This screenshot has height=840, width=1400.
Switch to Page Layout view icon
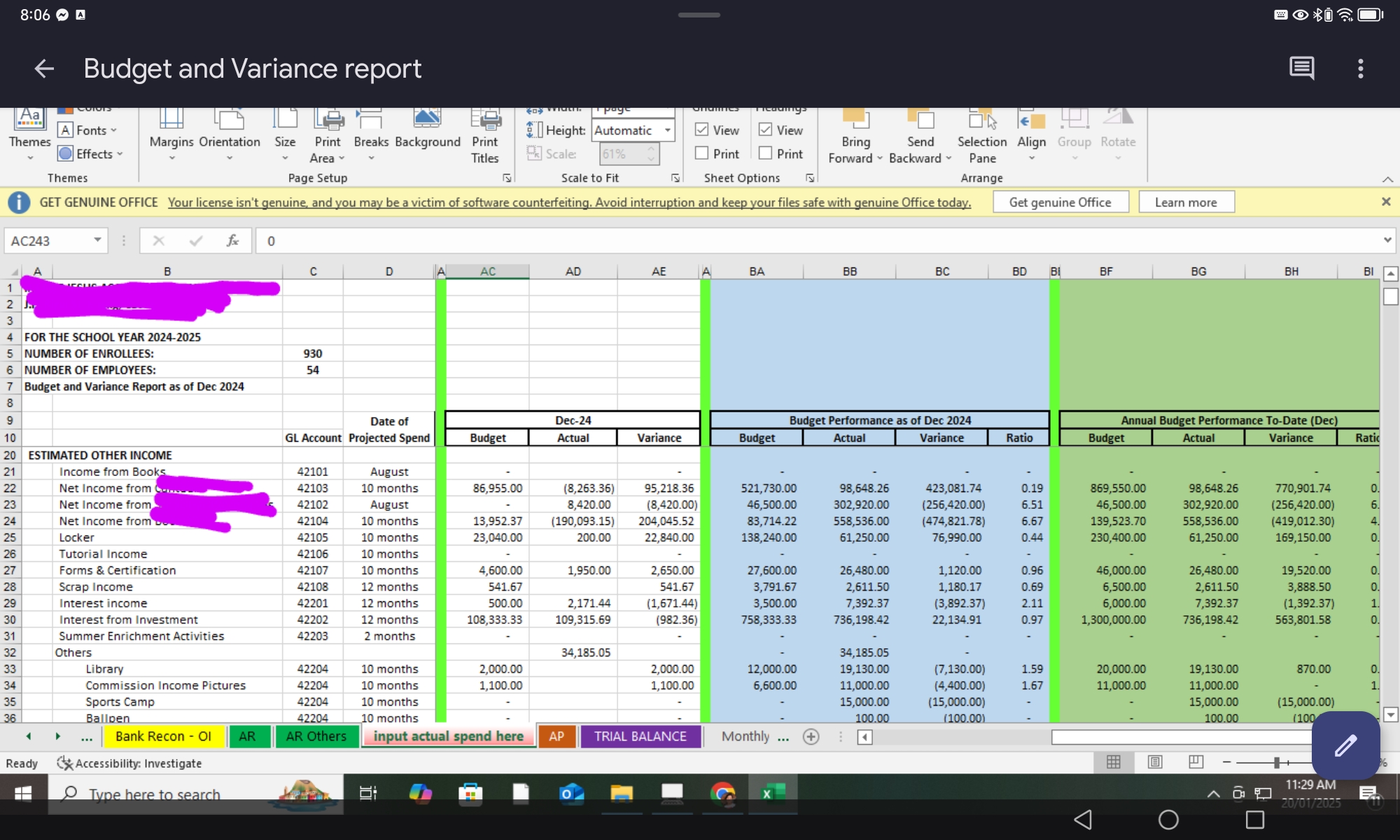(x=1155, y=762)
